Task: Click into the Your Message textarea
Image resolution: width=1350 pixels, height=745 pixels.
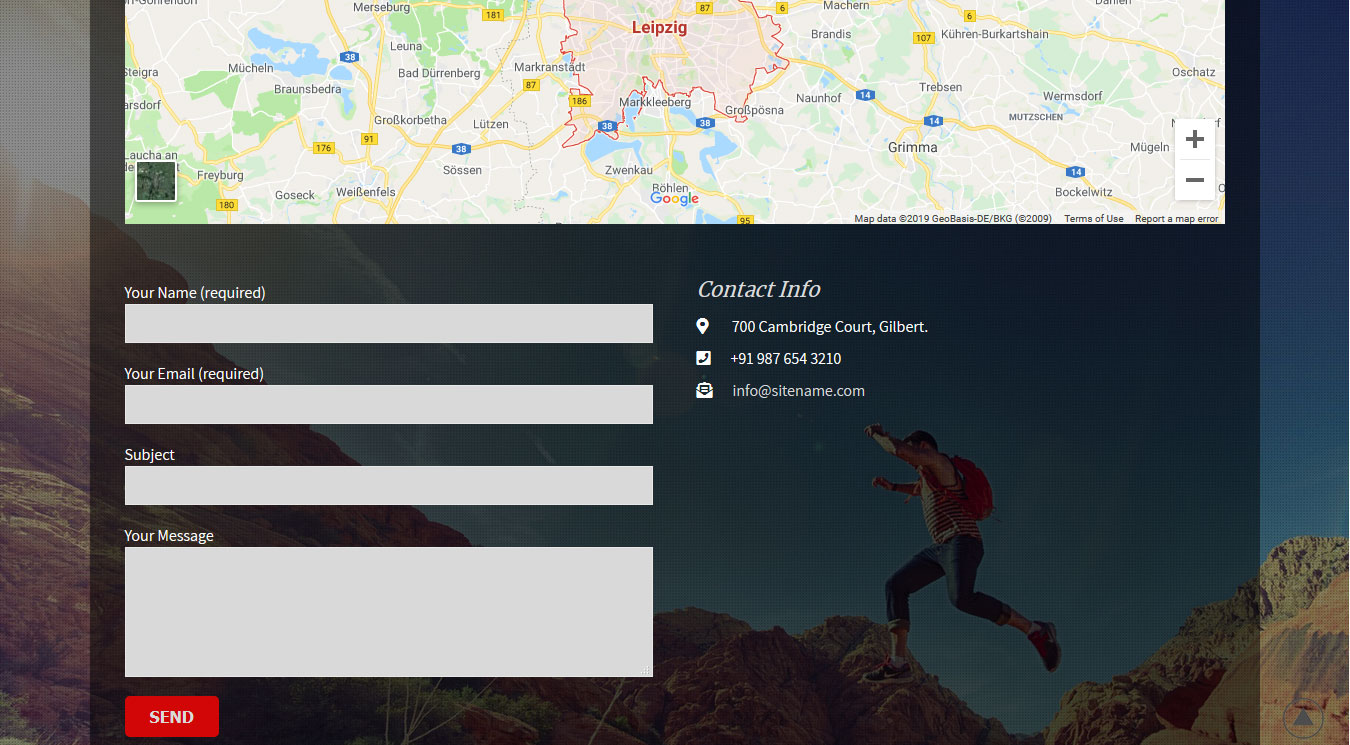Action: tap(389, 612)
